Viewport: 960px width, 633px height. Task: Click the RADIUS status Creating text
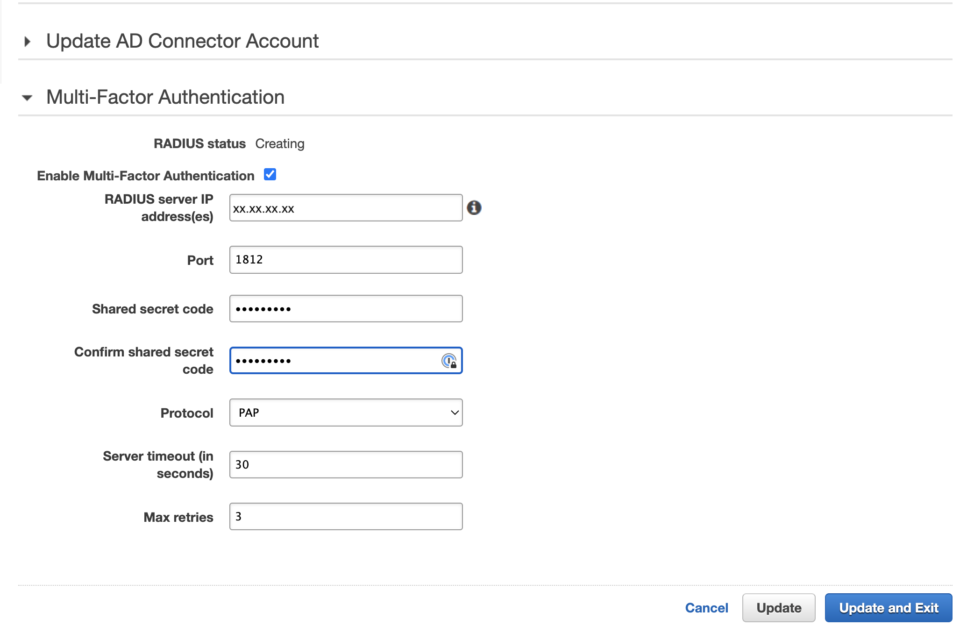pyautogui.click(x=279, y=143)
